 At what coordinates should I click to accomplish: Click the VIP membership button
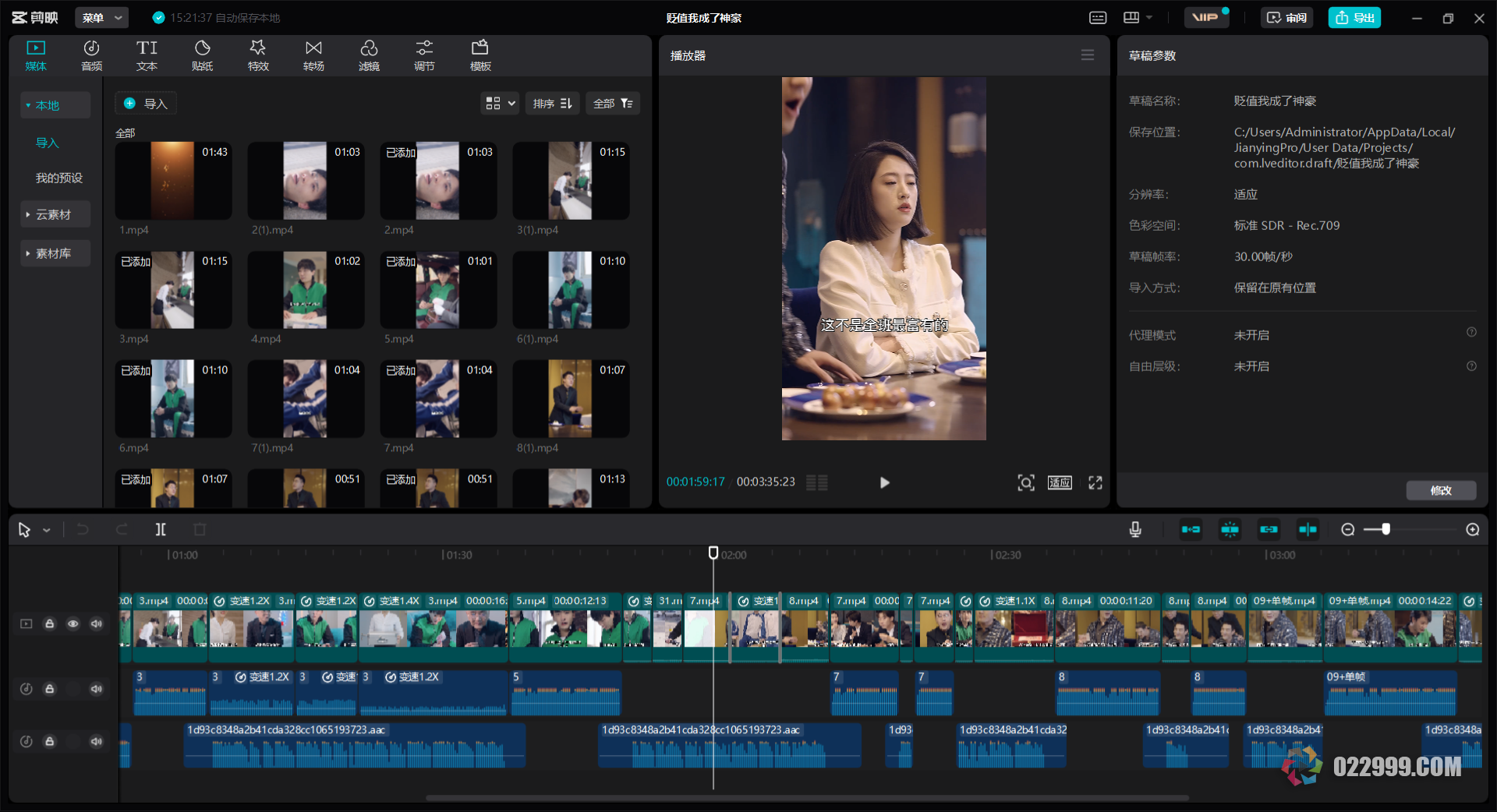[x=1206, y=17]
